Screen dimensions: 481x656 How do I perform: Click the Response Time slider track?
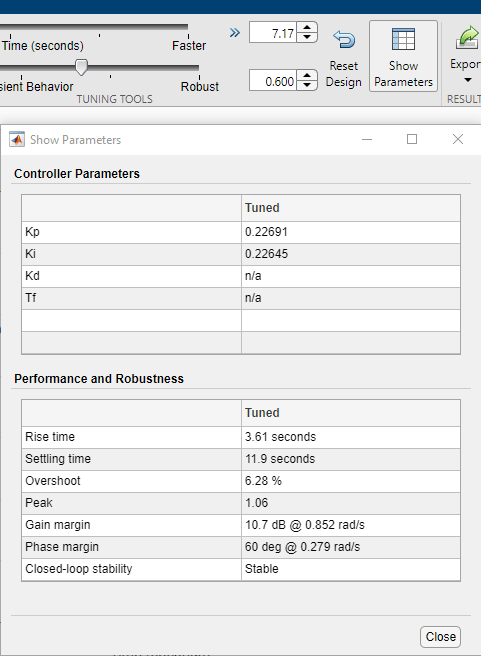pyautogui.click(x=94, y=26)
